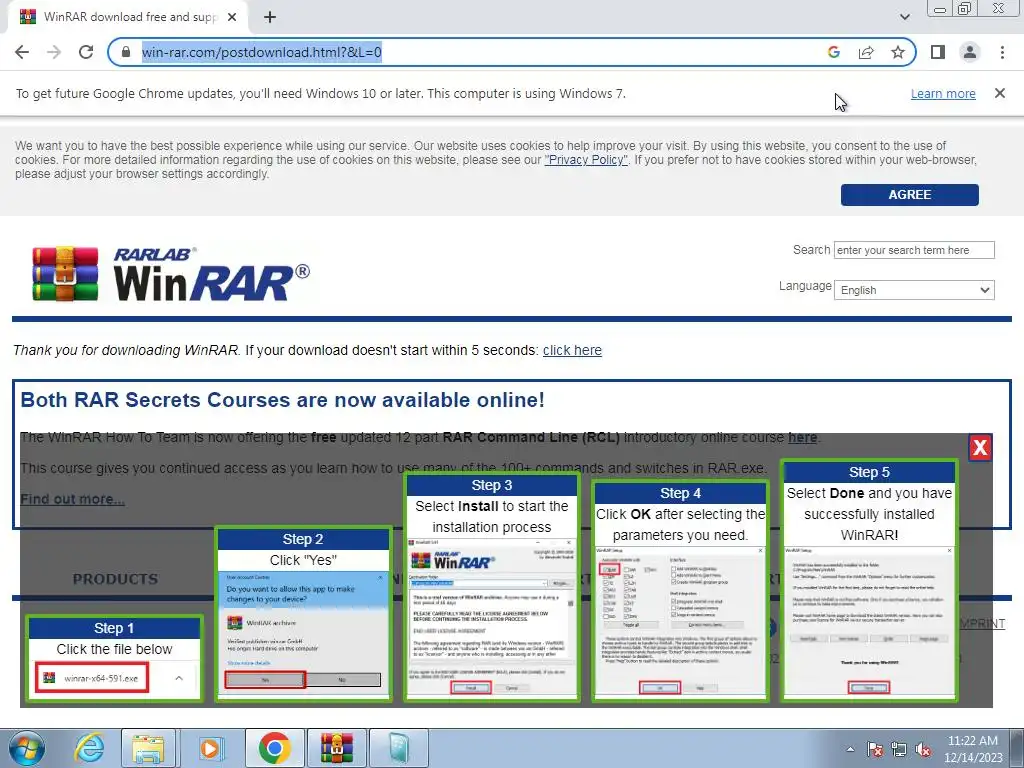Click the WinRAR logo
Screen dimensions: 1024x768
tap(171, 274)
